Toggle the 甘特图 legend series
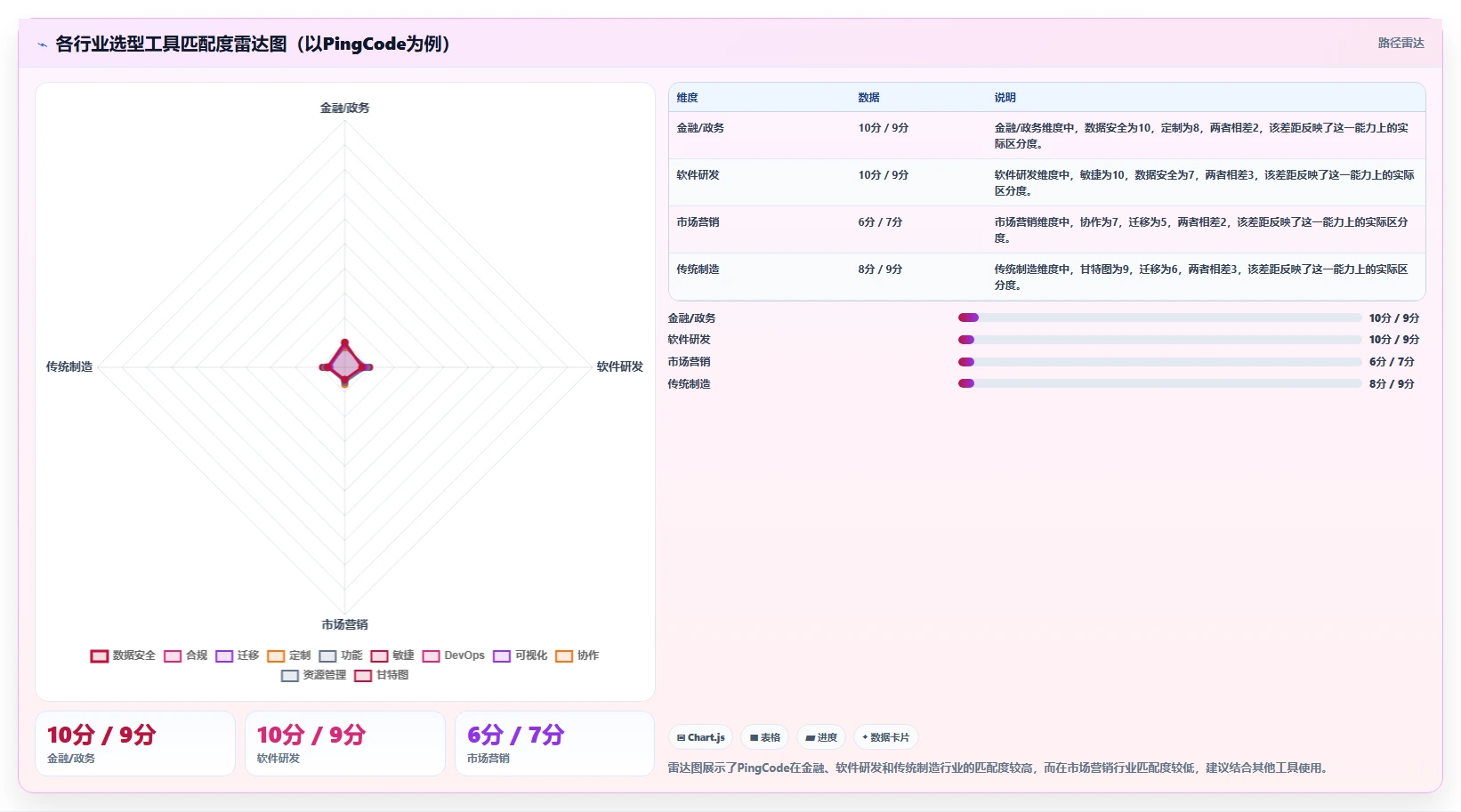Screen dimensions: 1461x812 382,675
